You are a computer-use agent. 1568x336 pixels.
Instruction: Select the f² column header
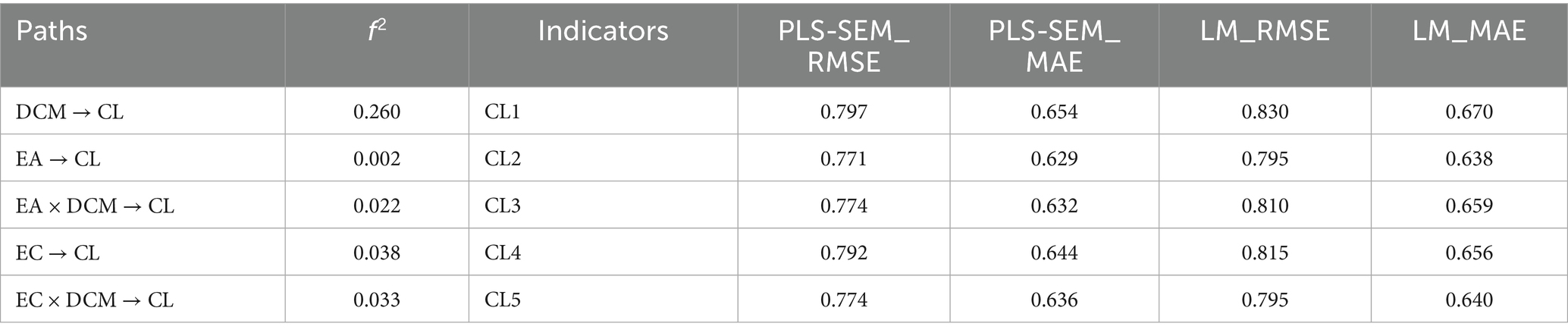[x=377, y=32]
